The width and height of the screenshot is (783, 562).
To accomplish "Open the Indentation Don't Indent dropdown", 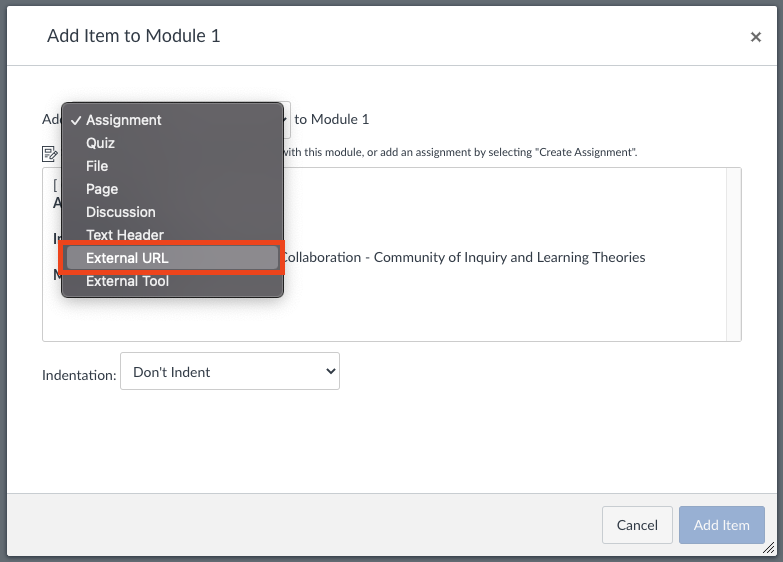I will point(230,371).
